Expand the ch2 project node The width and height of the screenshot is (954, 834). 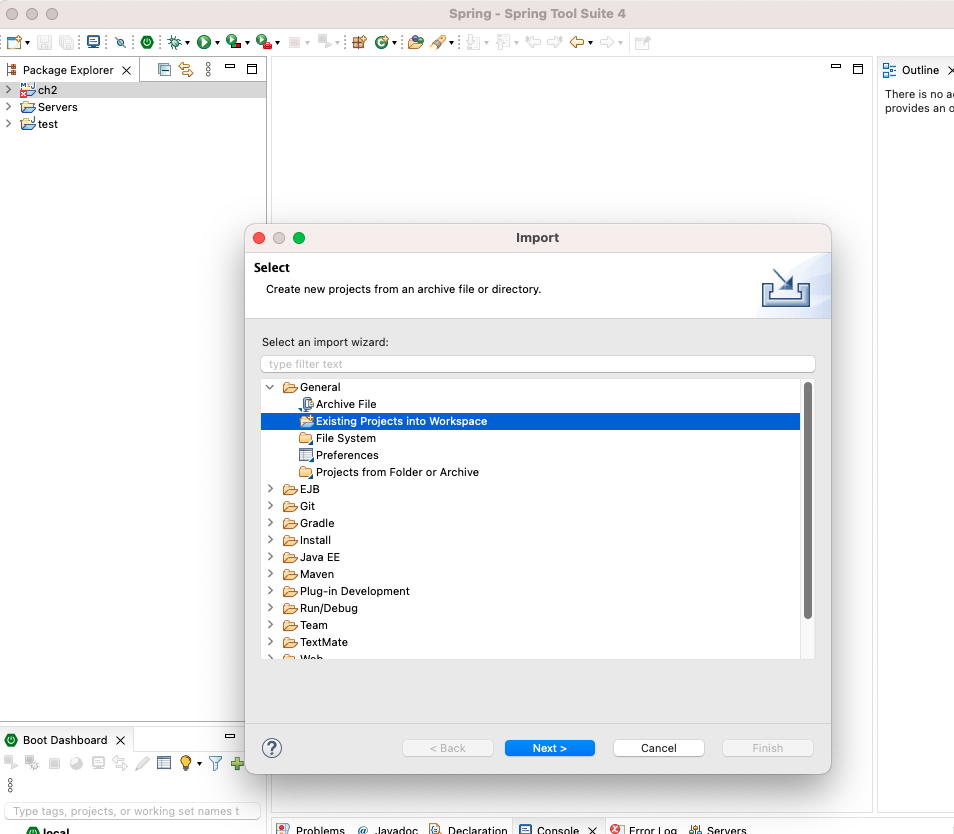point(8,89)
